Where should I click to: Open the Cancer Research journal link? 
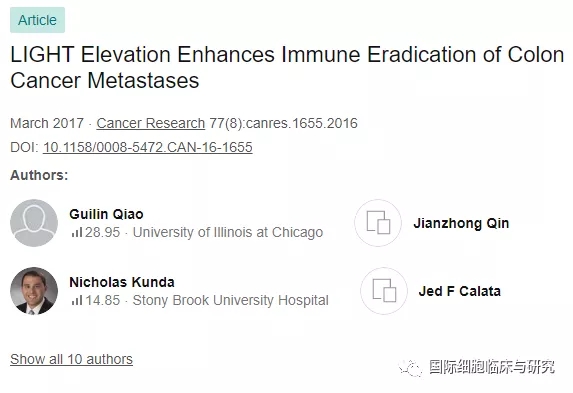151,123
